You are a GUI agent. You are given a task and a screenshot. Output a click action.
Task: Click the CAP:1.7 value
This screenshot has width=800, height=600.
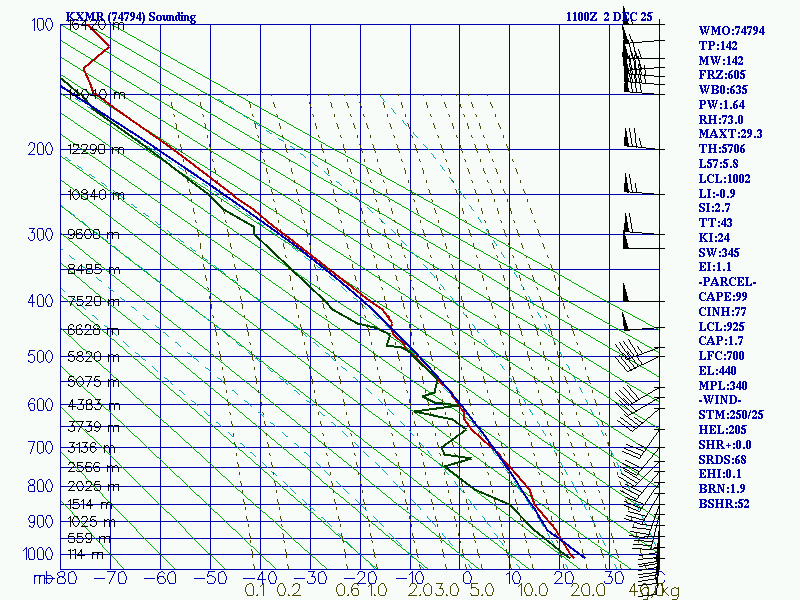click(721, 340)
